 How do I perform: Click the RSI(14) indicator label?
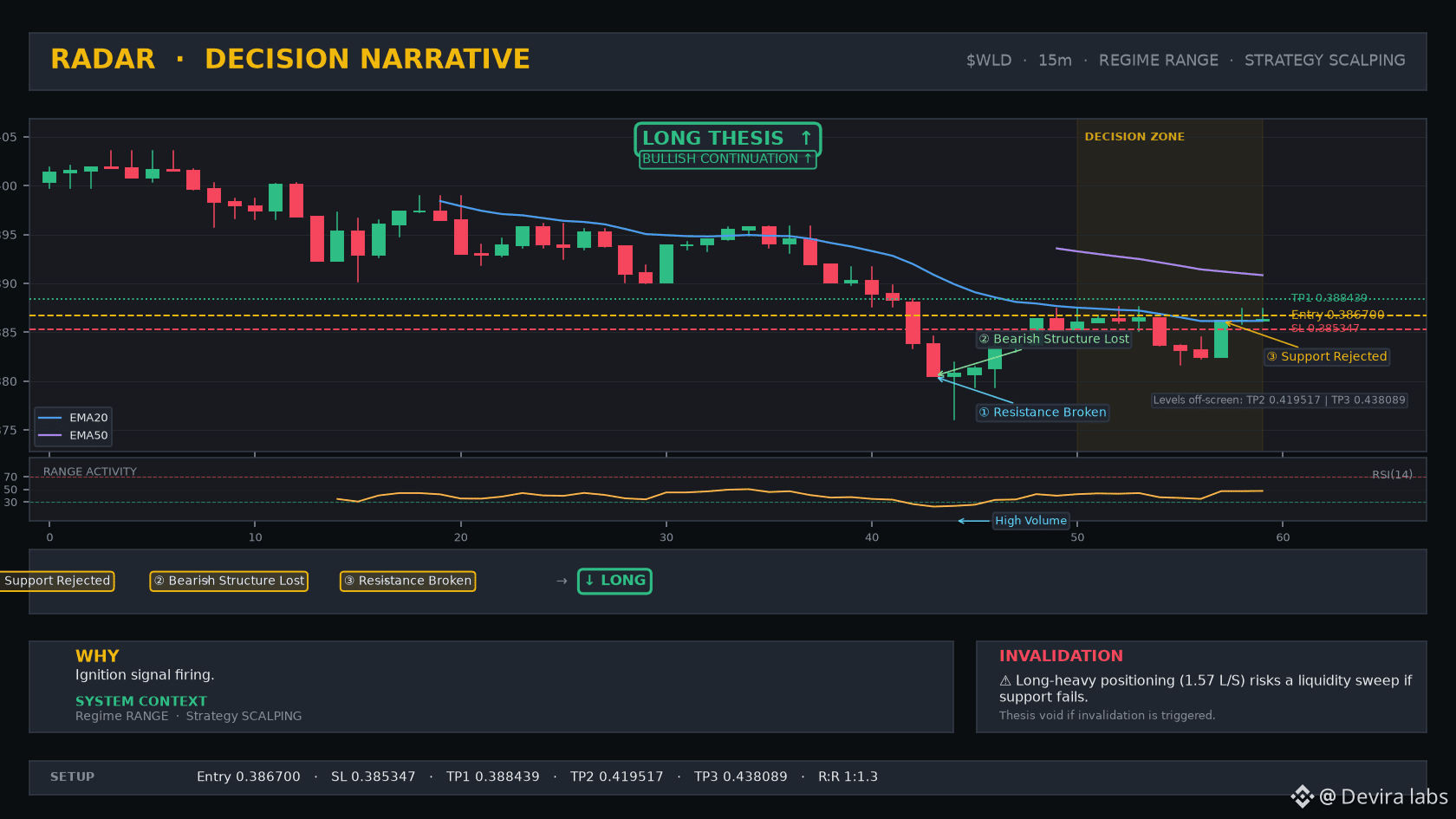[x=1392, y=475]
